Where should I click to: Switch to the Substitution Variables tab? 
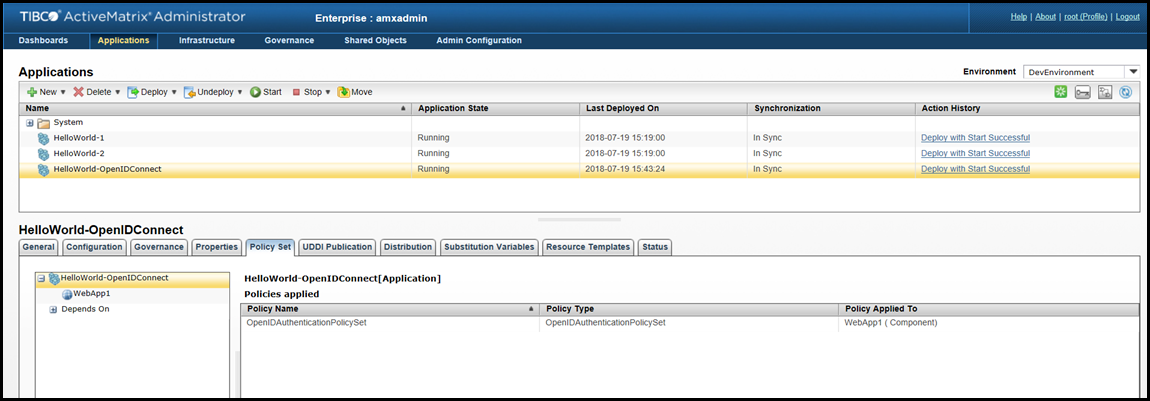tap(489, 247)
